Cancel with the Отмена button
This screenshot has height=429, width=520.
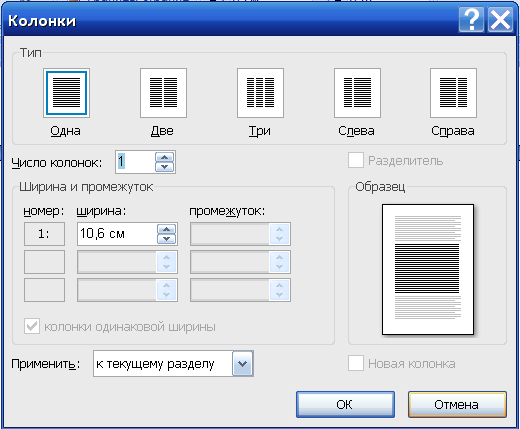(x=457, y=404)
